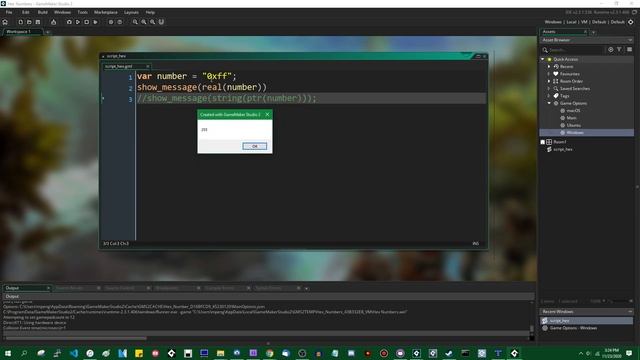This screenshot has height=360, width=640.
Task: Run the game with the Run icon
Action: coord(78,22)
